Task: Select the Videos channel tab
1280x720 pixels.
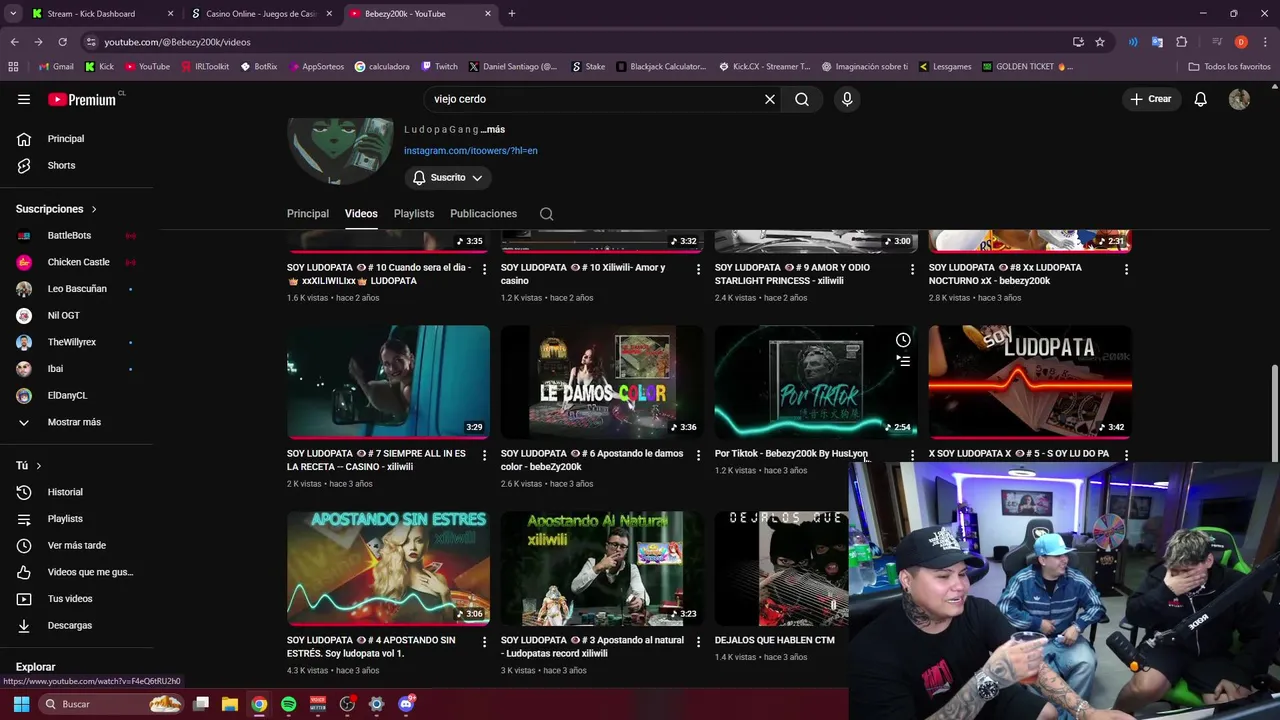Action: [361, 214]
